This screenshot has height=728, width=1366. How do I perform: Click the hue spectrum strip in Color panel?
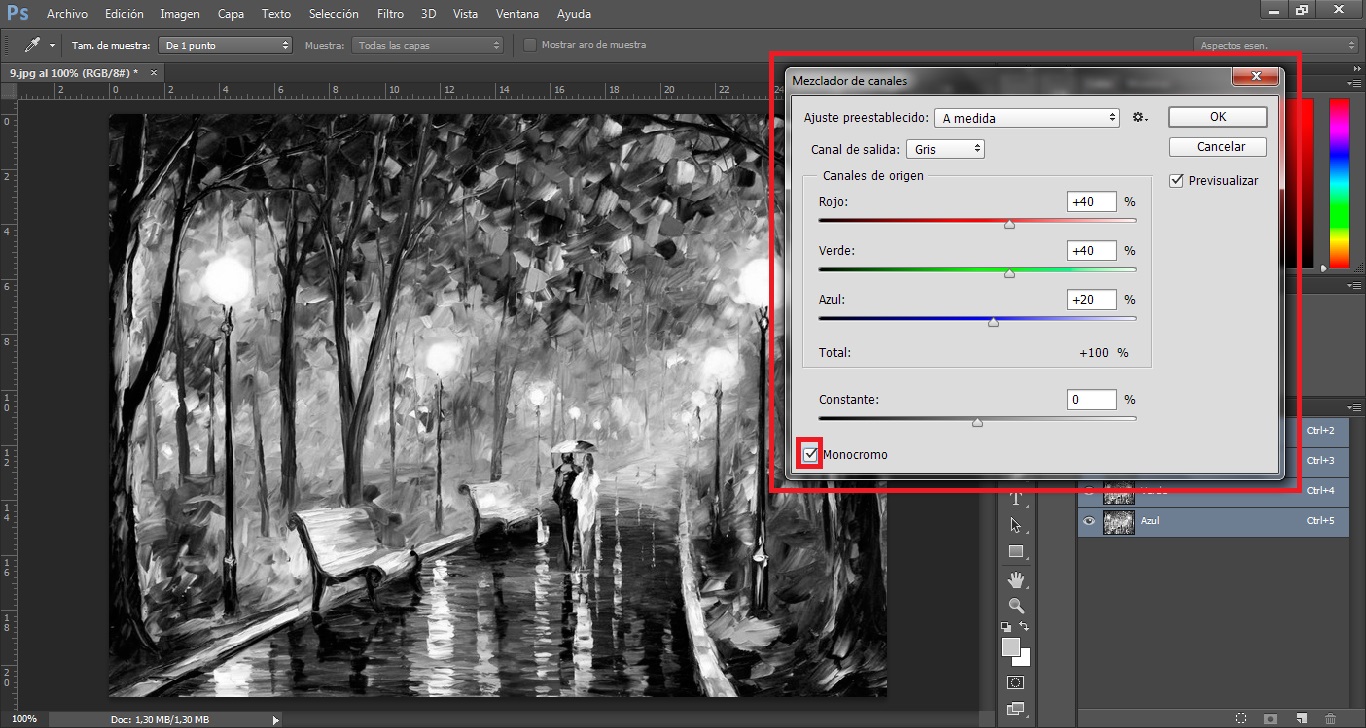tap(1339, 183)
